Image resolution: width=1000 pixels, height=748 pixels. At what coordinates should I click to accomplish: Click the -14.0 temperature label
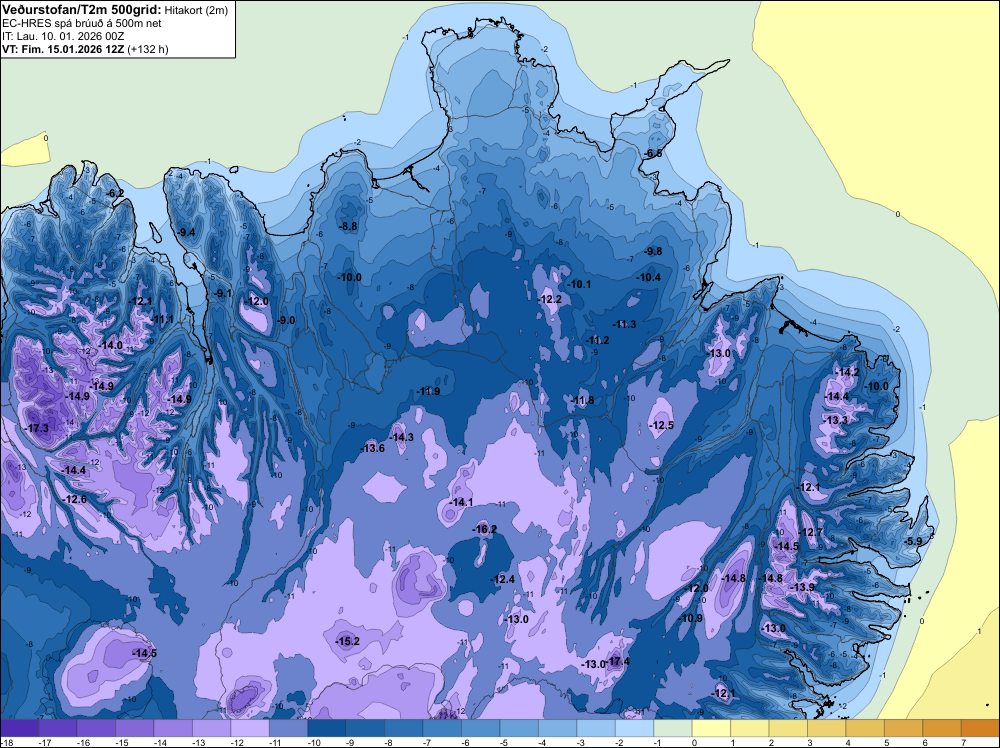tap(110, 345)
